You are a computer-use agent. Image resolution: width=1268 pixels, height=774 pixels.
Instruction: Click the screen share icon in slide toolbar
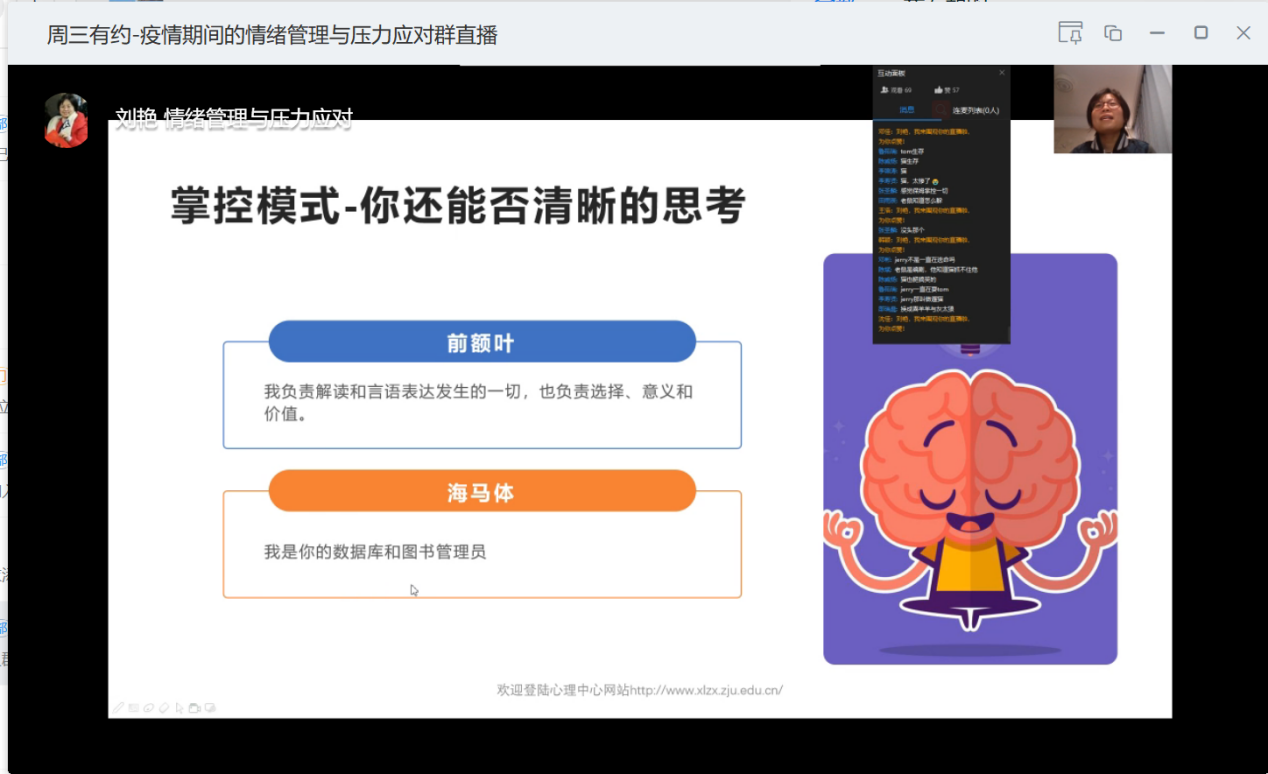(x=210, y=708)
